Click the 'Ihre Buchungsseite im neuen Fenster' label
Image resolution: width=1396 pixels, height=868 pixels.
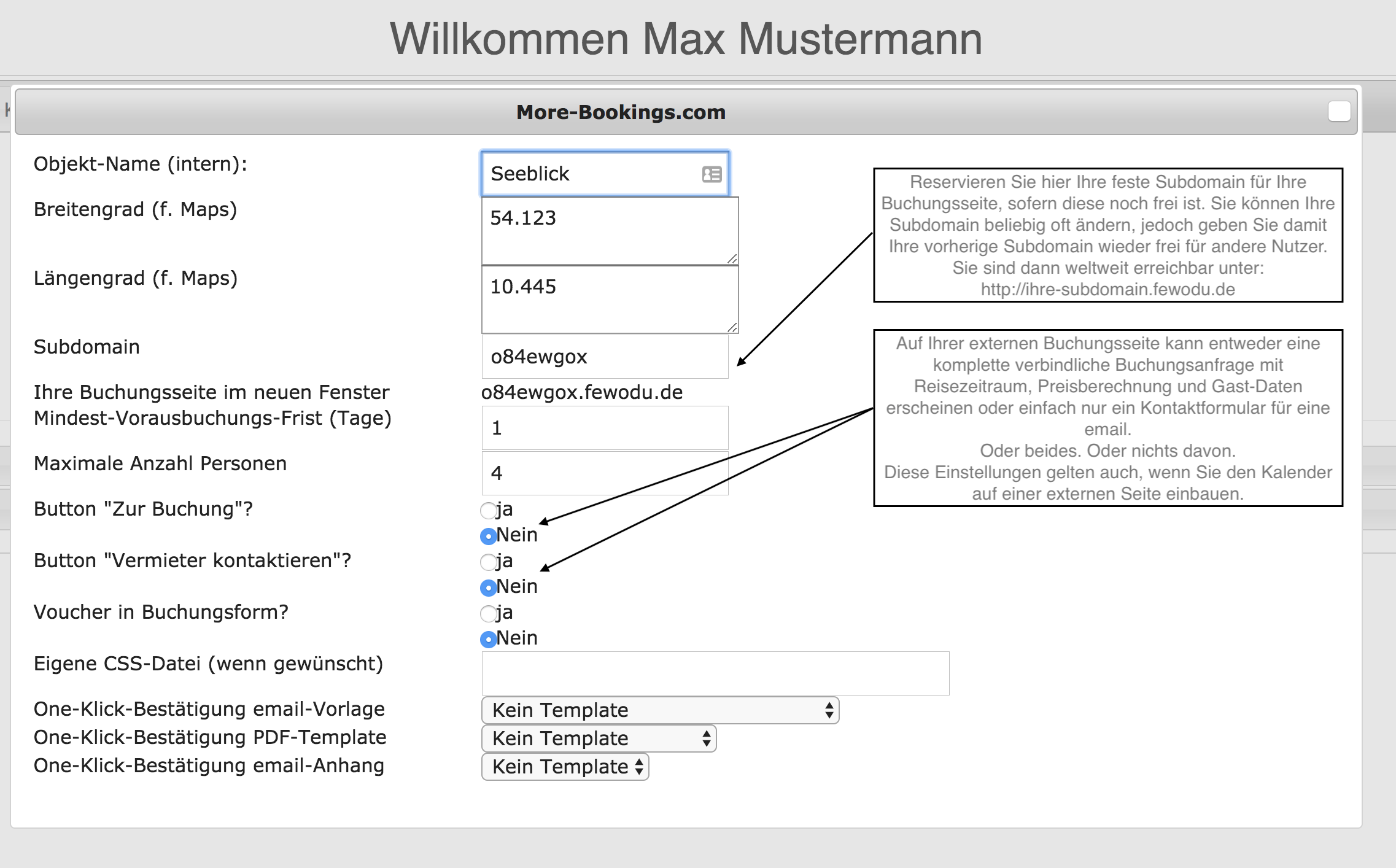pyautogui.click(x=211, y=392)
